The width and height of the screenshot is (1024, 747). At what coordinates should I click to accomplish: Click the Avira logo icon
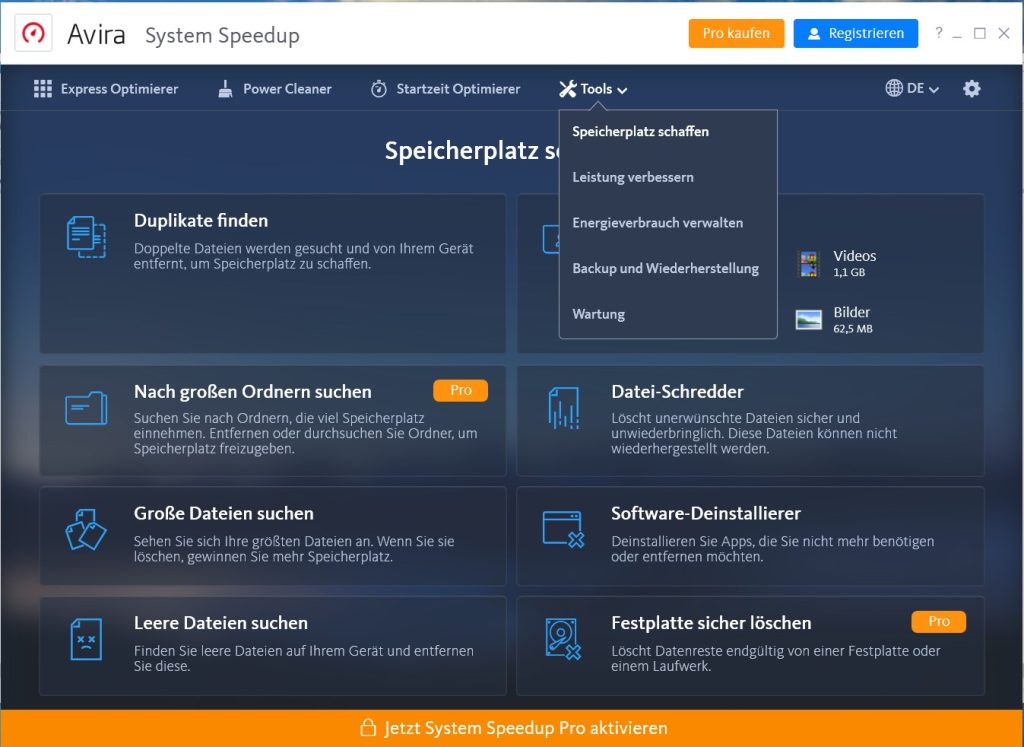[x=33, y=33]
